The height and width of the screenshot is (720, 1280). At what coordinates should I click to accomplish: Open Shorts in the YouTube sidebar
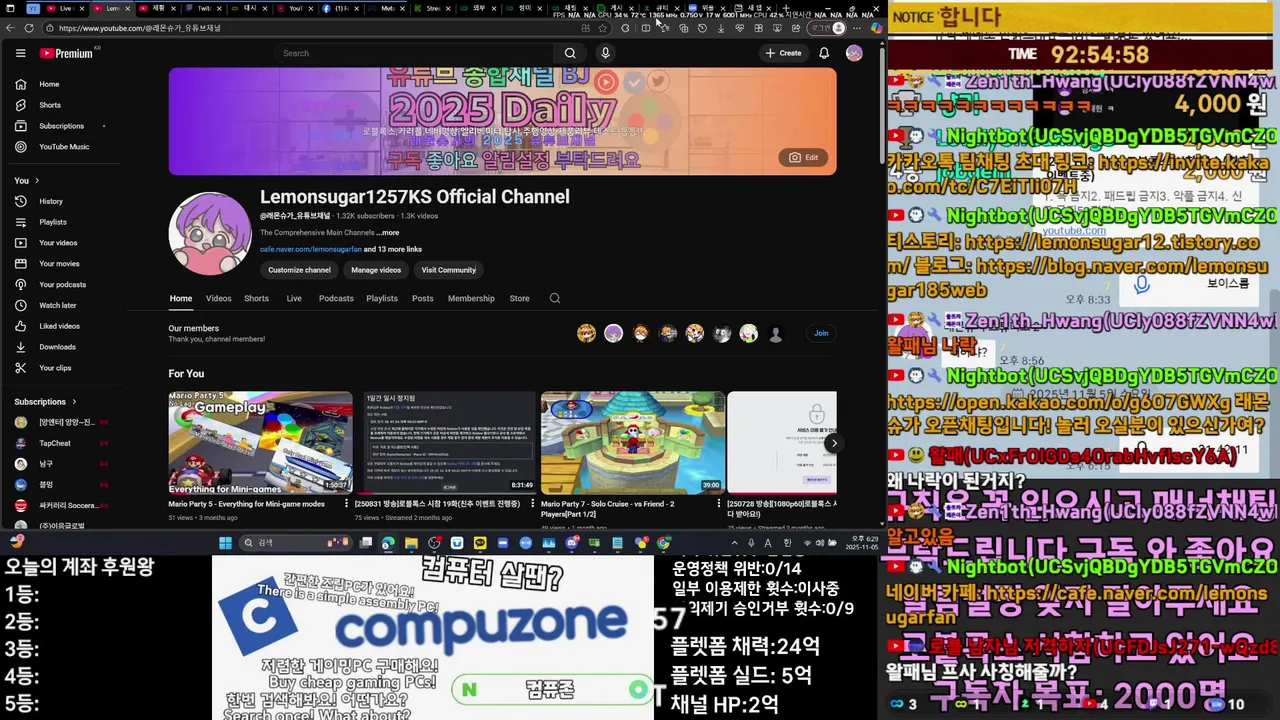pos(50,105)
